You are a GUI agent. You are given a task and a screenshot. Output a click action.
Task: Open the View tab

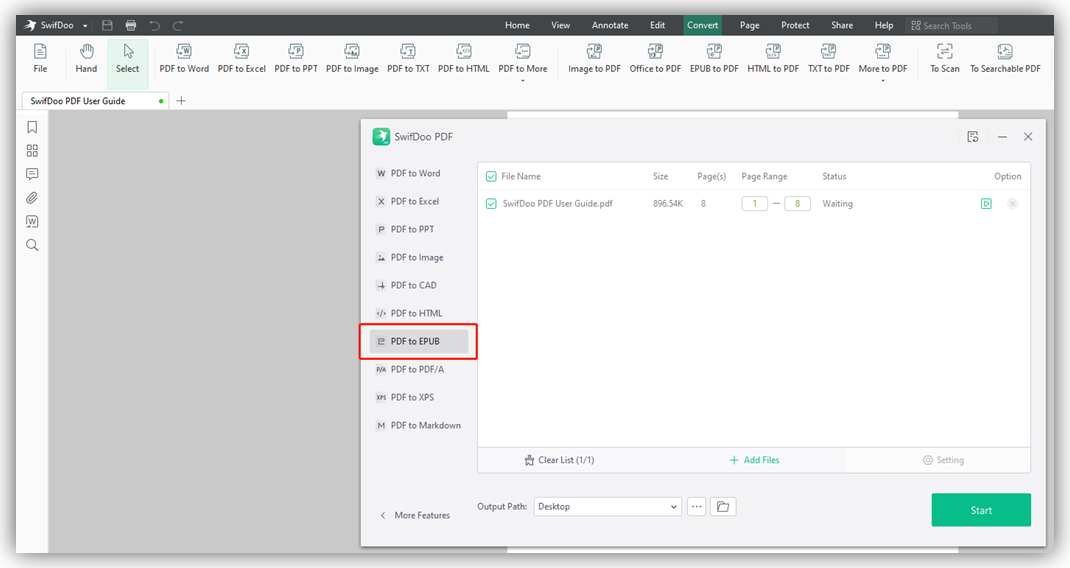(x=560, y=25)
